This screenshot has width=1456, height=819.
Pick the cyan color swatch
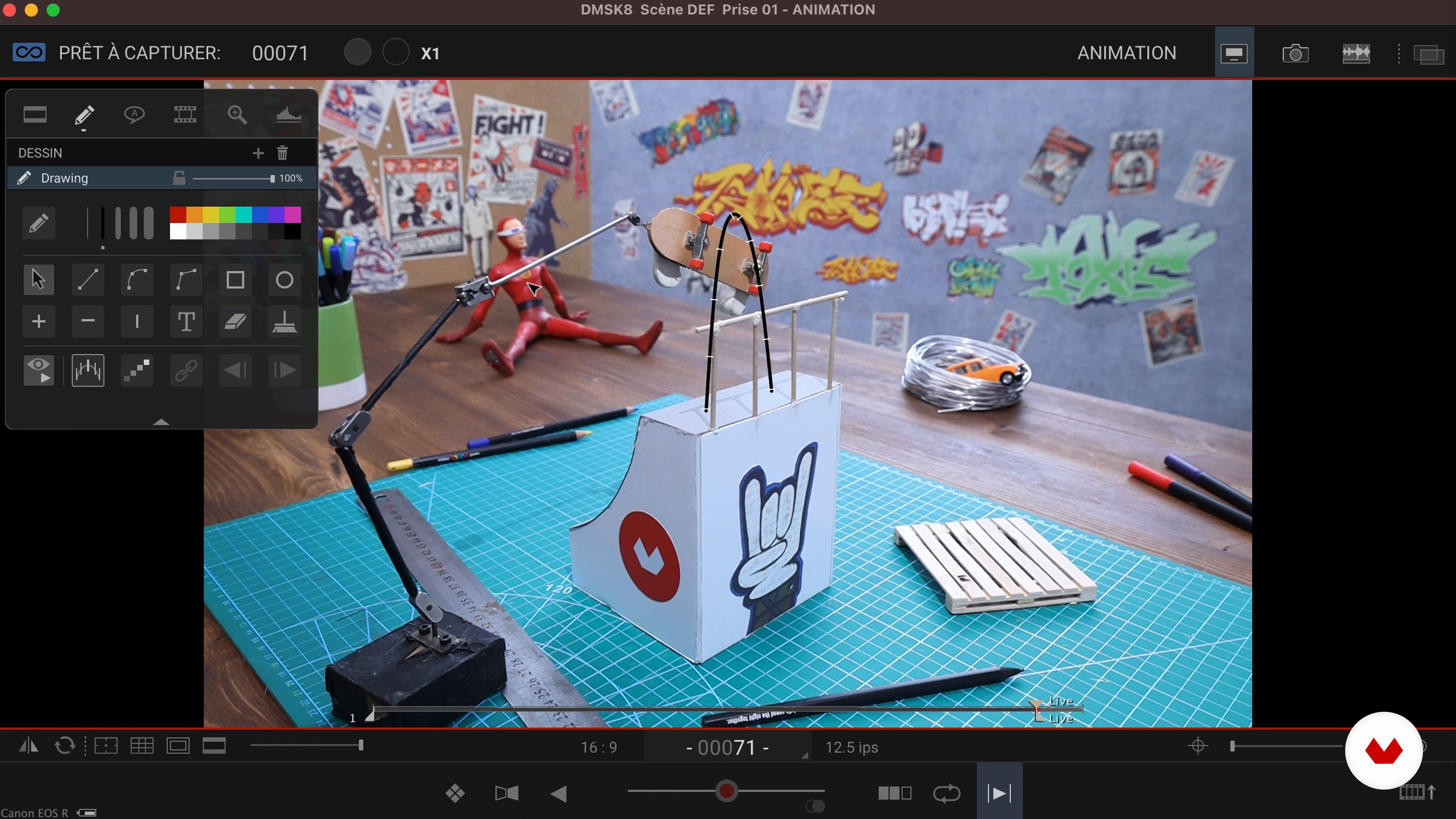(243, 215)
